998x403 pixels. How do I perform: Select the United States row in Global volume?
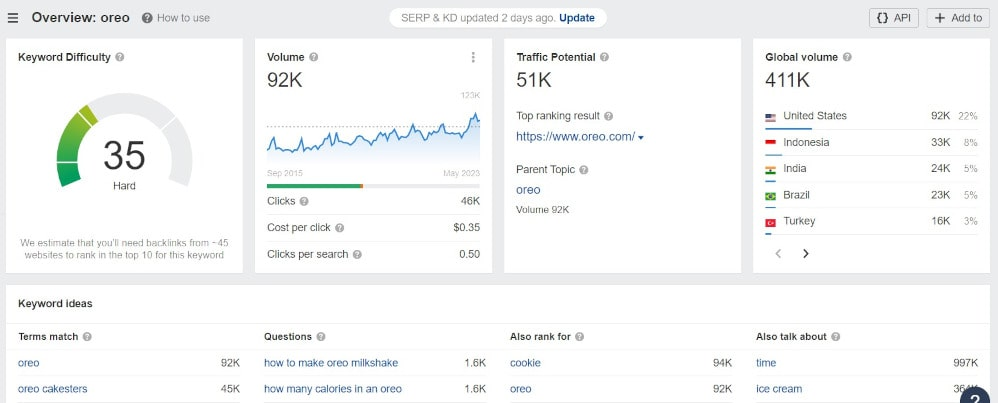pyautogui.click(x=871, y=116)
